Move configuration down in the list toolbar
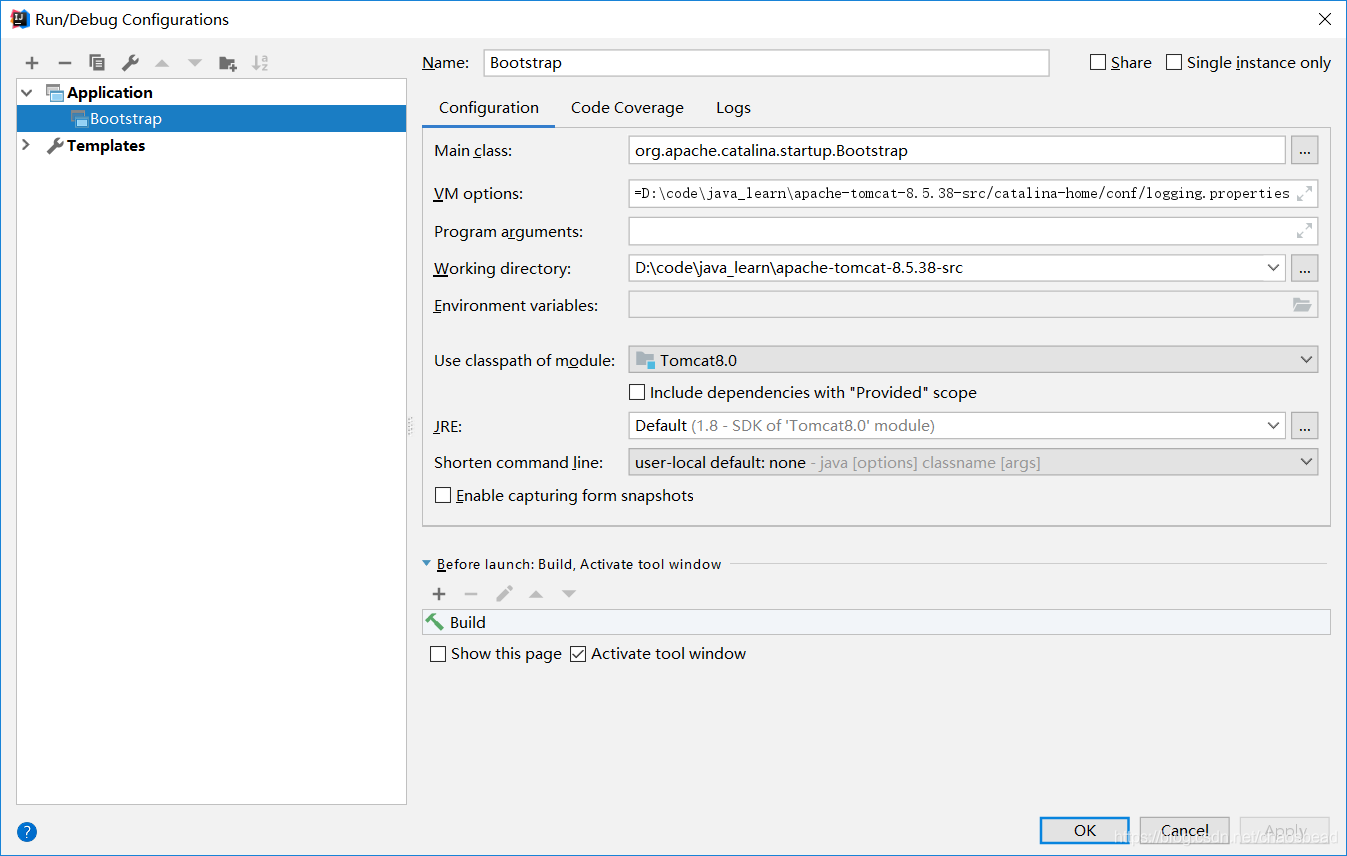The image size is (1347, 856). [x=195, y=63]
